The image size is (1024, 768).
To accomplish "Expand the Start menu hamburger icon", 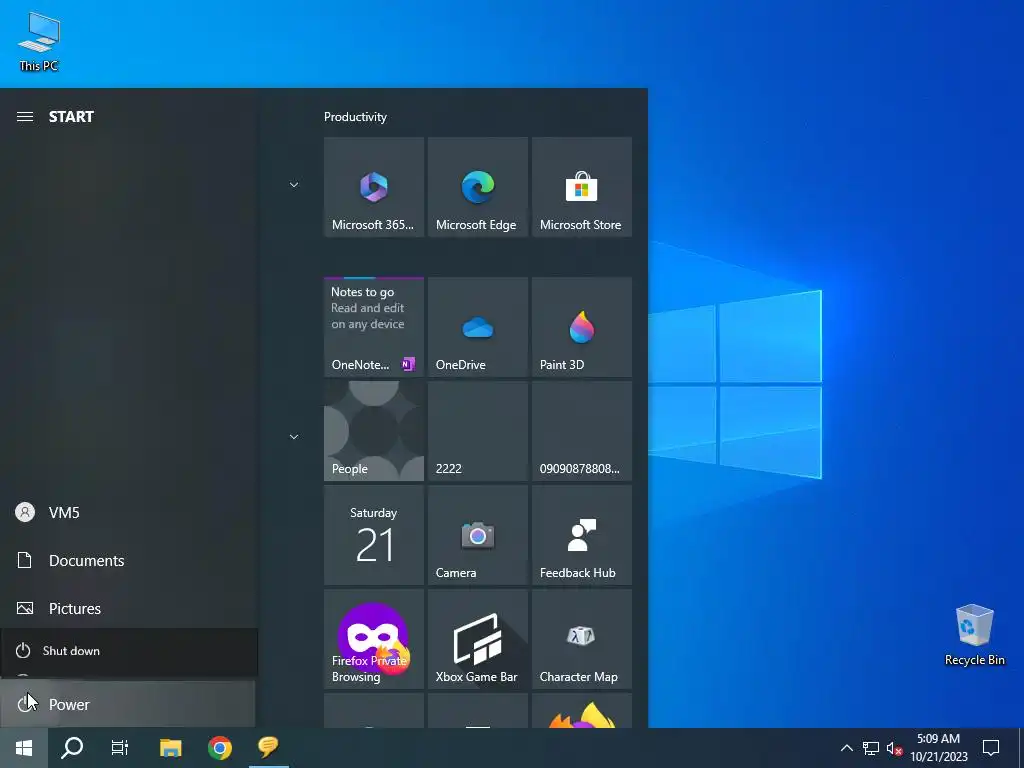I will pos(25,116).
